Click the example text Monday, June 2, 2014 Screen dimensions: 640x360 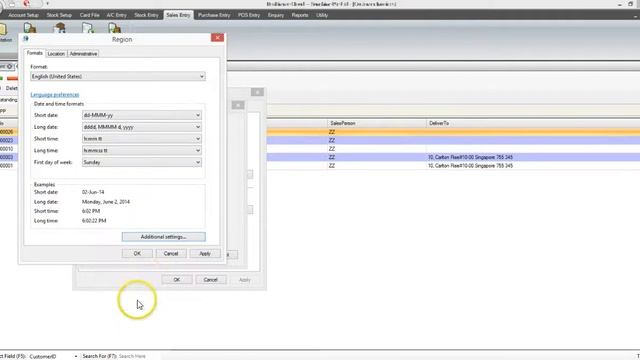pyautogui.click(x=106, y=202)
